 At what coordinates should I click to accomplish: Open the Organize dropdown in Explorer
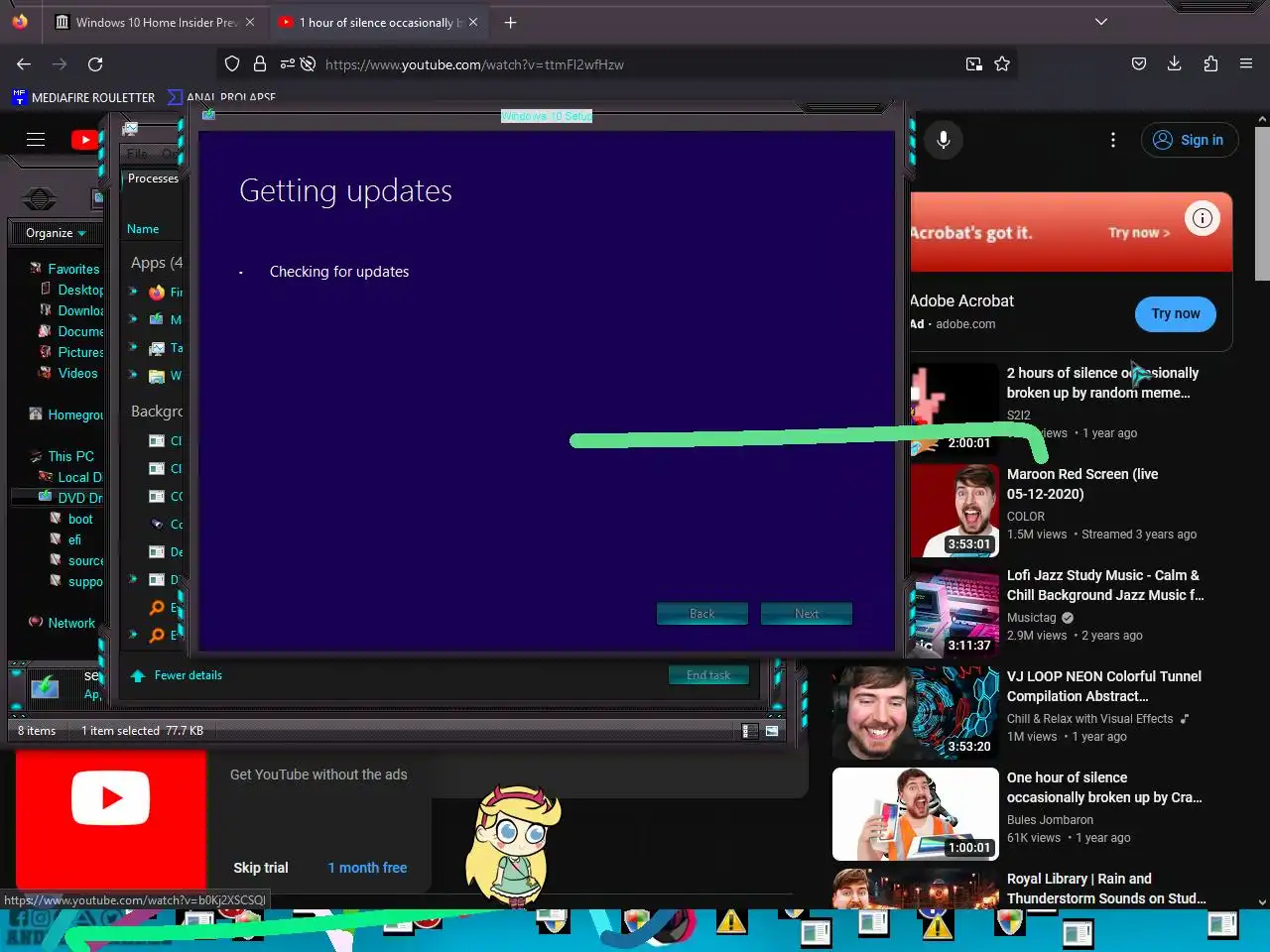click(x=56, y=233)
